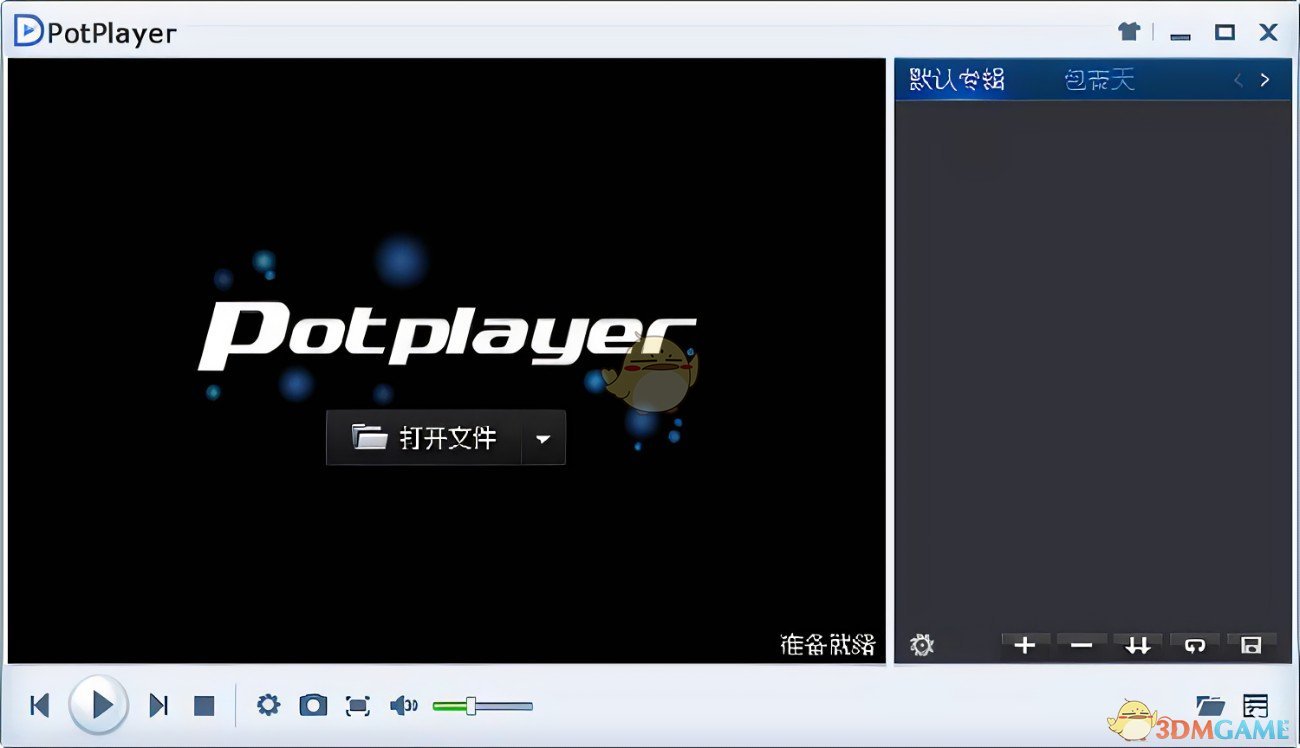Toggle the repeat mode icon
Viewport: 1300px width, 748px height.
click(x=1194, y=645)
